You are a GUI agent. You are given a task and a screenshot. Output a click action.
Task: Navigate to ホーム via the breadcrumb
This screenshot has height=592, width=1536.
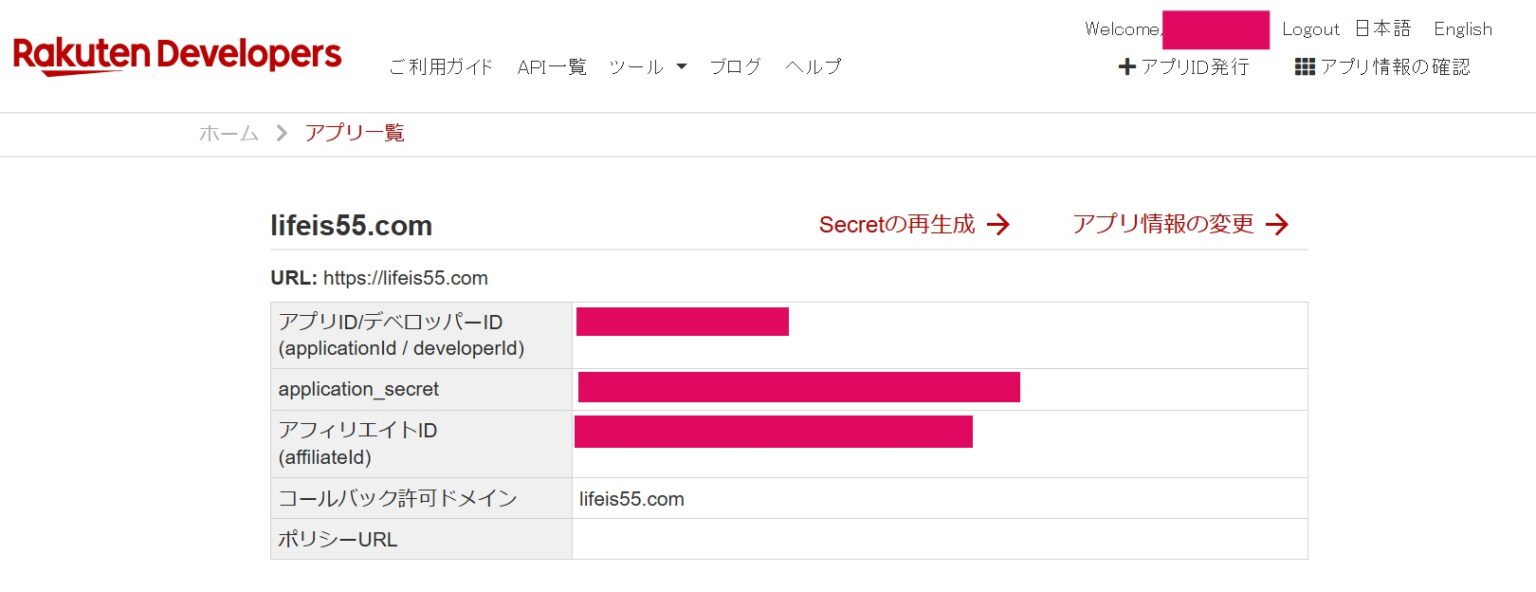coord(227,133)
